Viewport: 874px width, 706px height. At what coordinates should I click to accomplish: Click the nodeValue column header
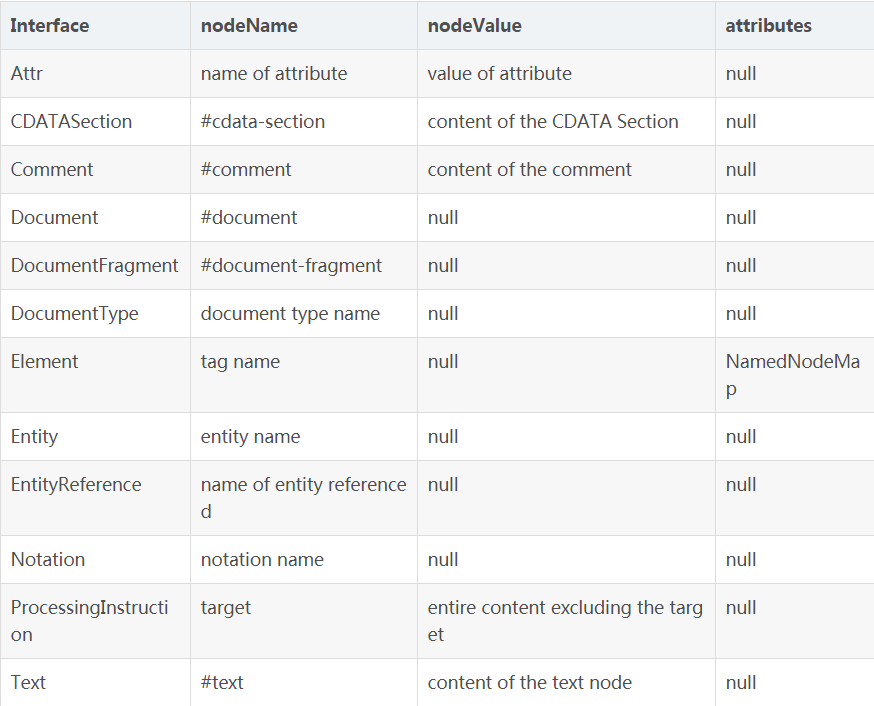[566, 26]
